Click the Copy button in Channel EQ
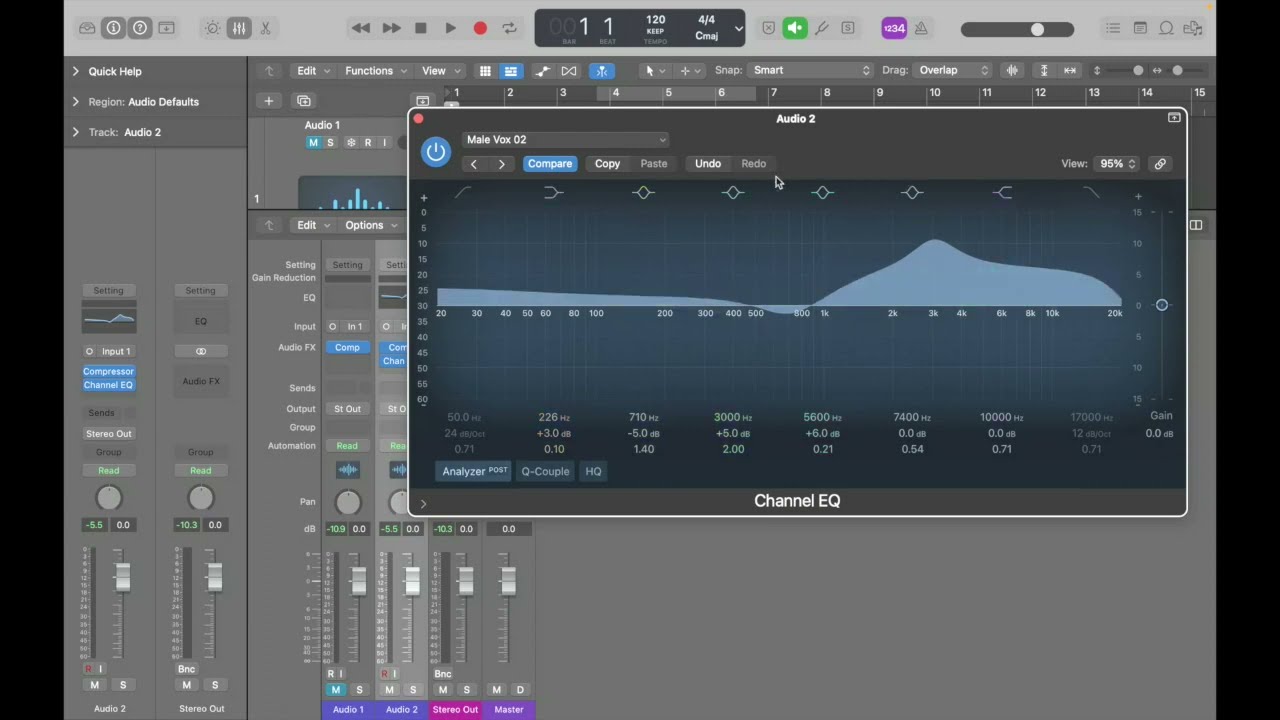Viewport: 1280px width, 720px height. (x=607, y=164)
